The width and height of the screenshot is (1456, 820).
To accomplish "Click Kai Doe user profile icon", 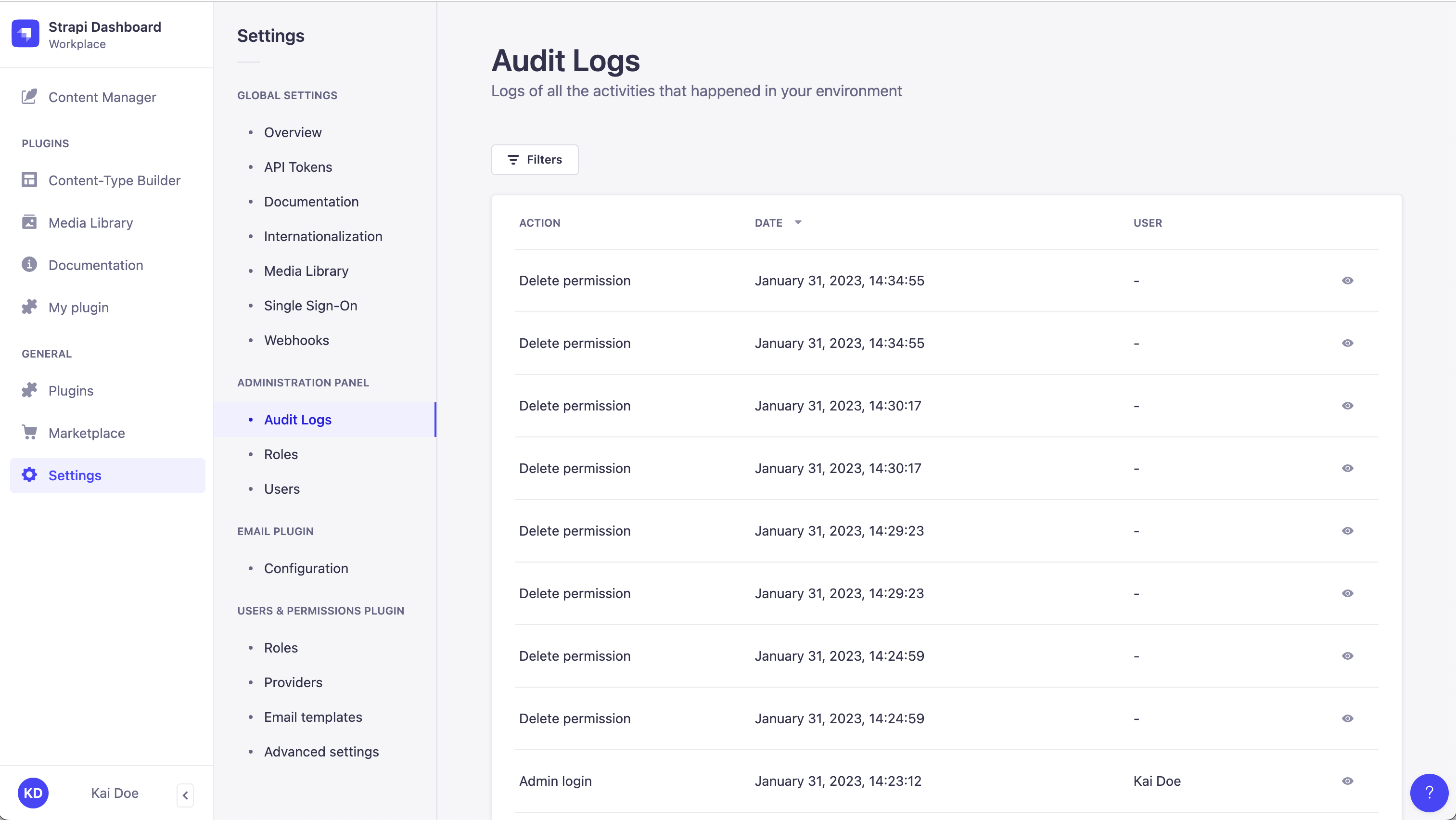I will [x=34, y=793].
